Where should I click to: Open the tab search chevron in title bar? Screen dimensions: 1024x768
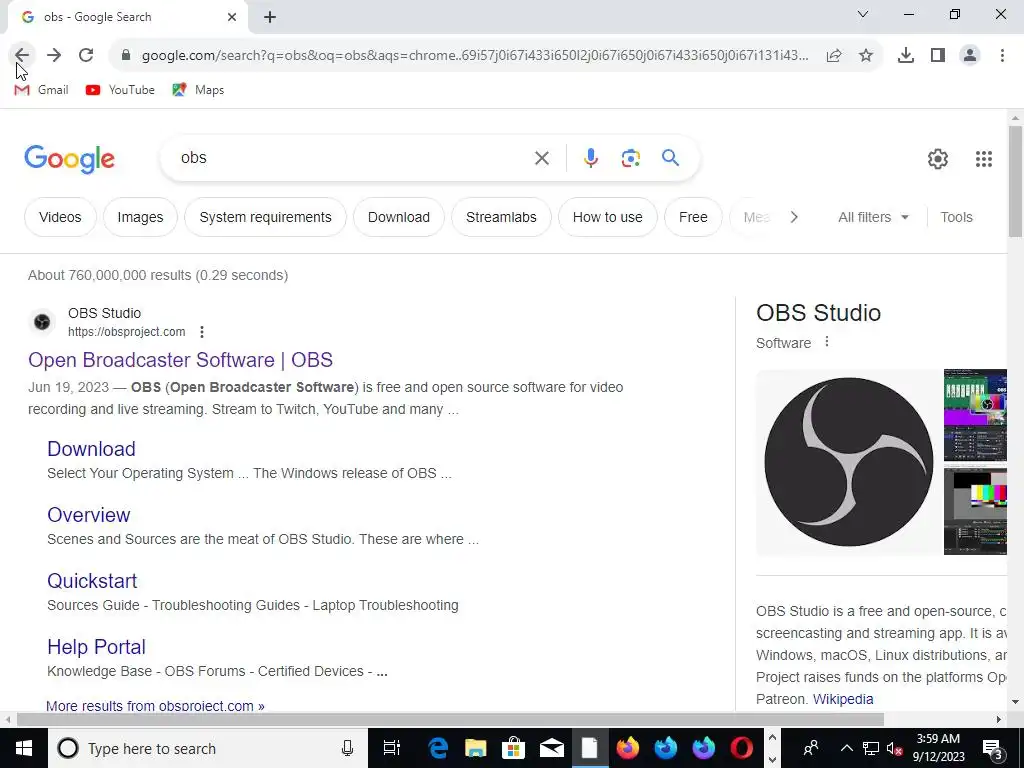point(863,14)
